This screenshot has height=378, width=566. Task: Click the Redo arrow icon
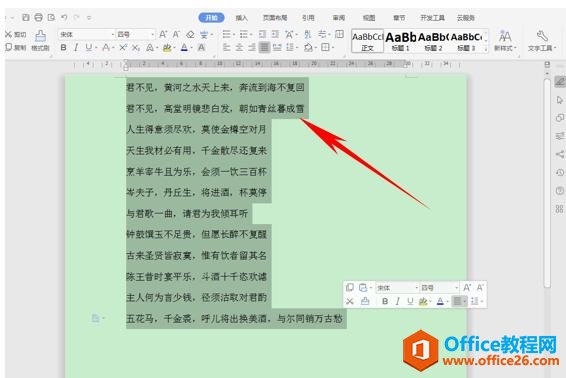point(77,17)
